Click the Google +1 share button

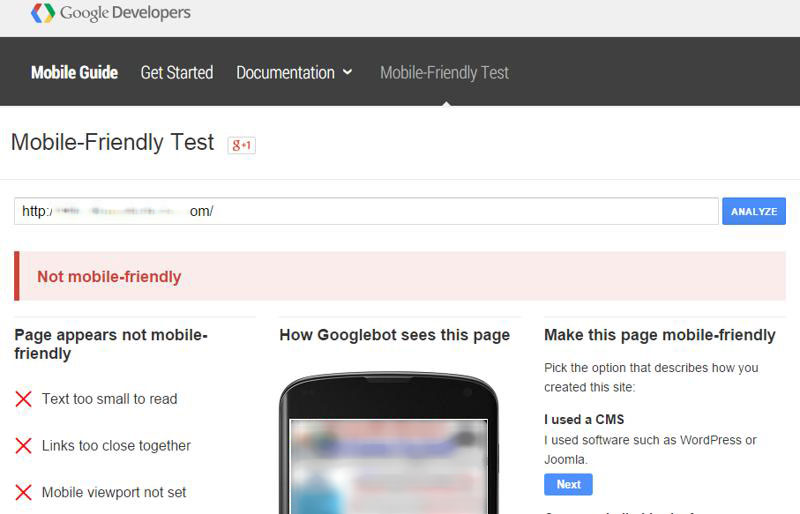(x=242, y=145)
